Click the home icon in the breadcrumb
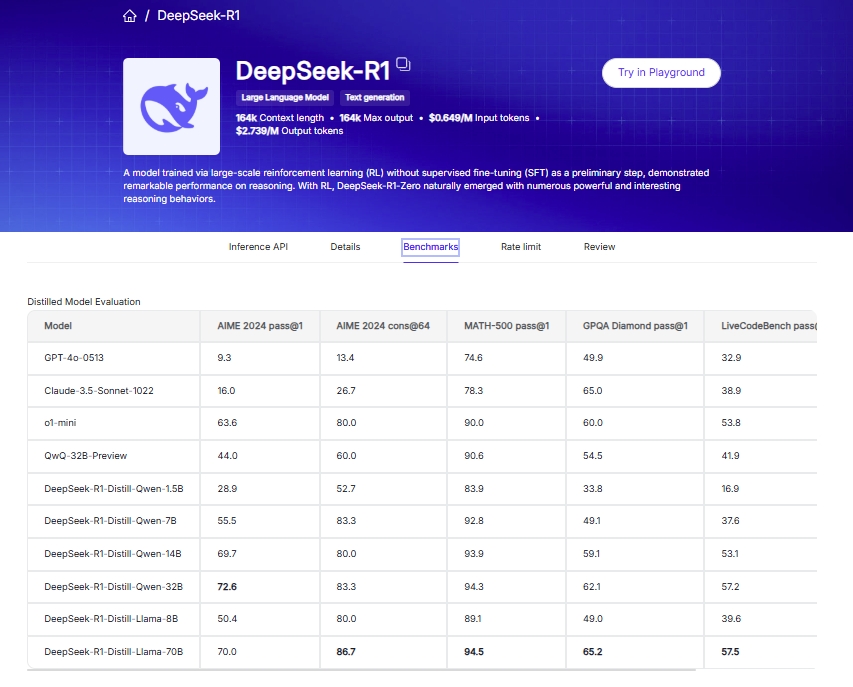This screenshot has width=853, height=687. coord(129,16)
